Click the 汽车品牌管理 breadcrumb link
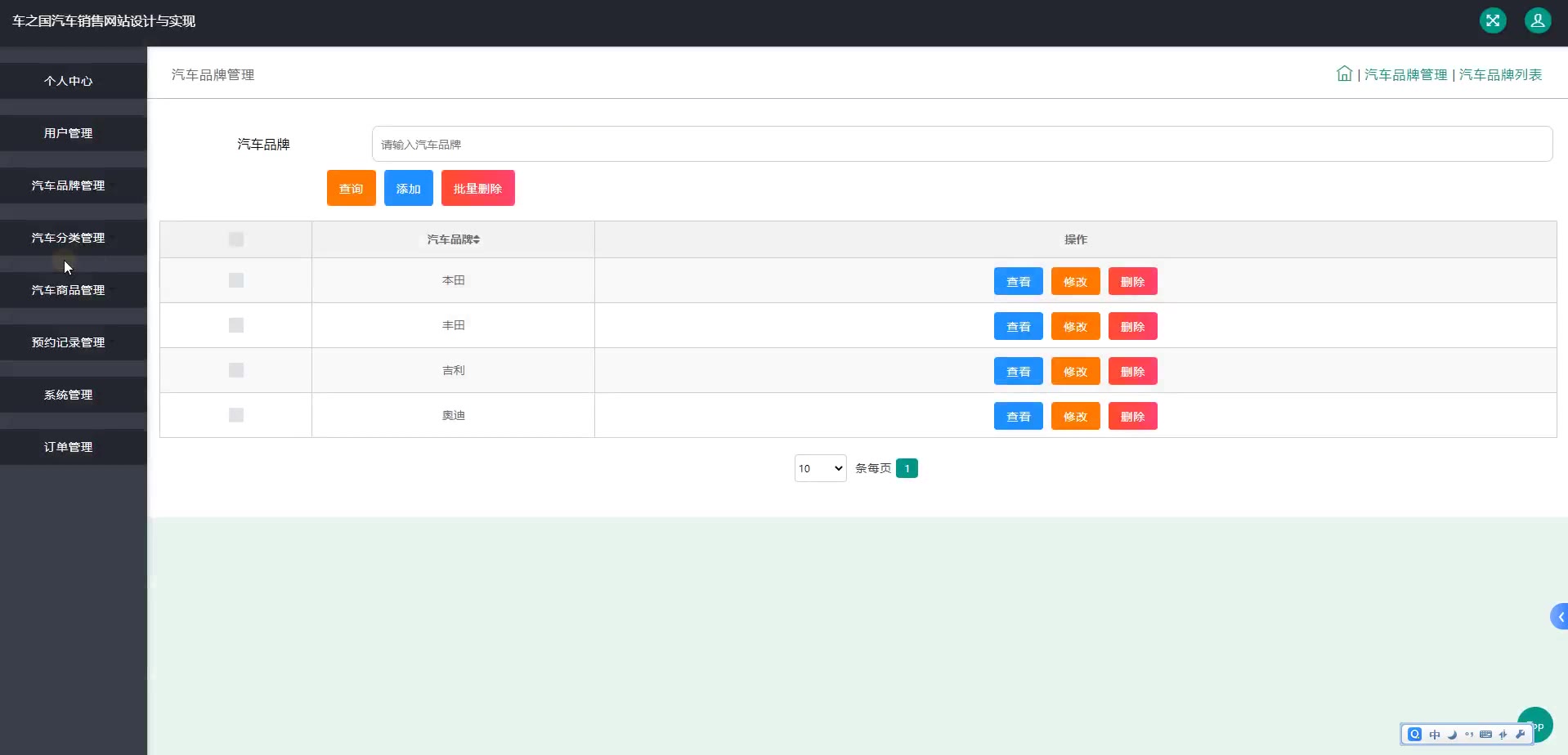The image size is (1568, 755). [x=1406, y=74]
